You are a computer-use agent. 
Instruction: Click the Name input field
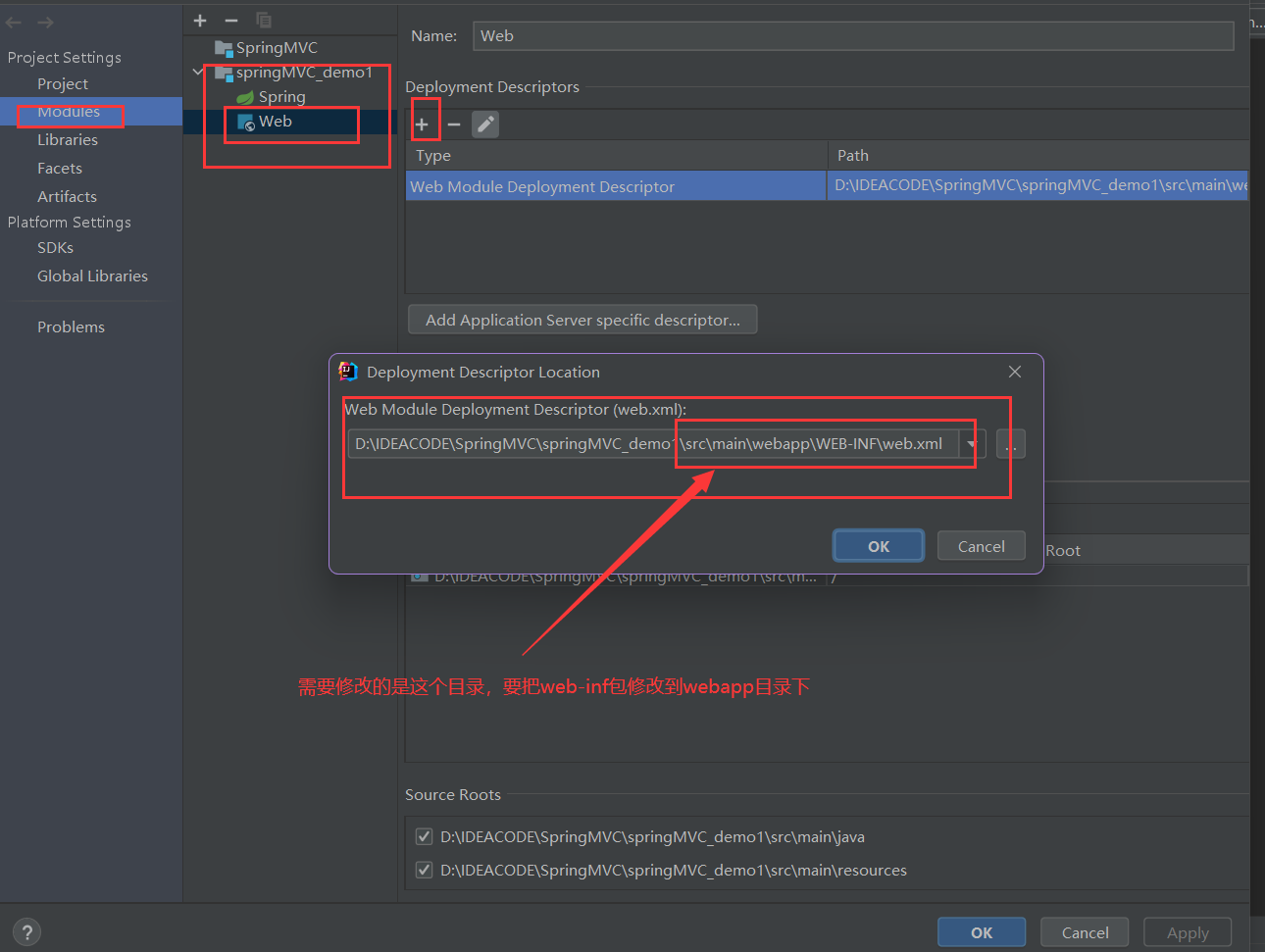[853, 36]
